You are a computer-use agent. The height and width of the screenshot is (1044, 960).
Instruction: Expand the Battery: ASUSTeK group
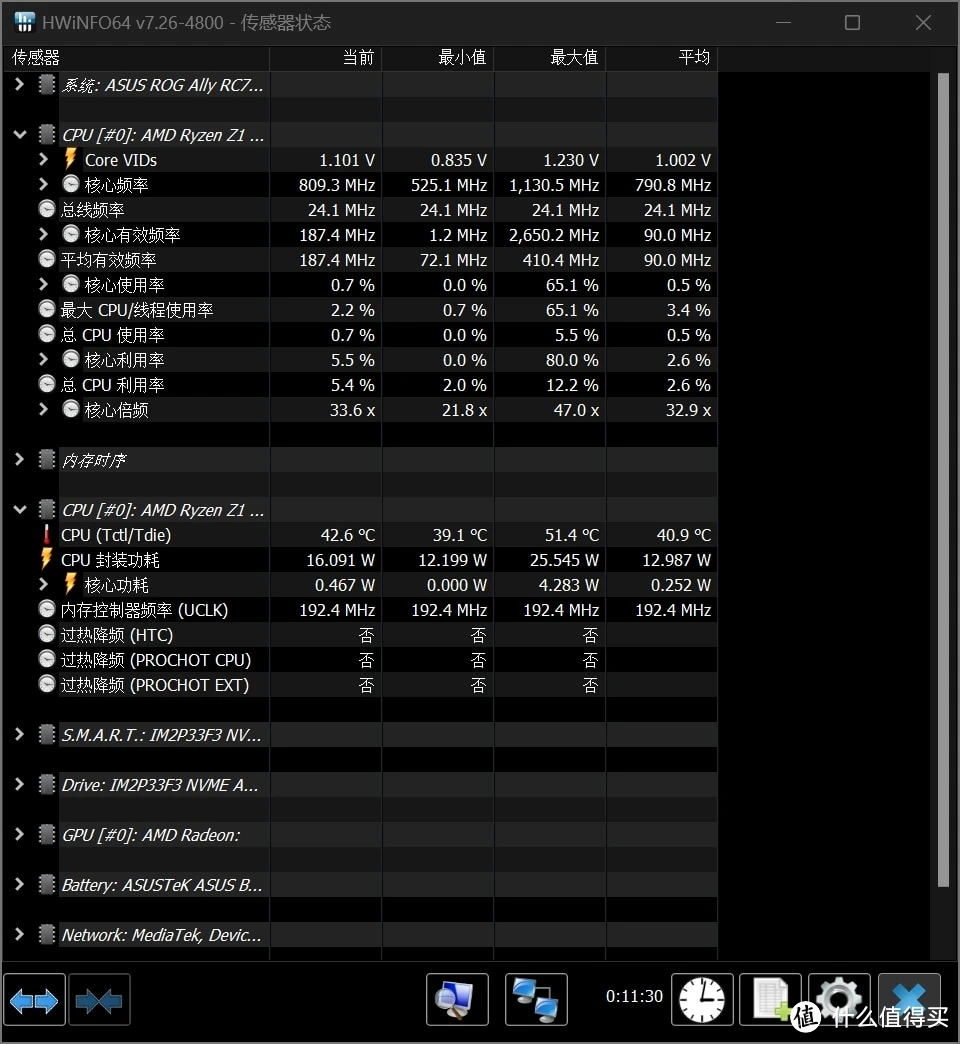coord(19,884)
